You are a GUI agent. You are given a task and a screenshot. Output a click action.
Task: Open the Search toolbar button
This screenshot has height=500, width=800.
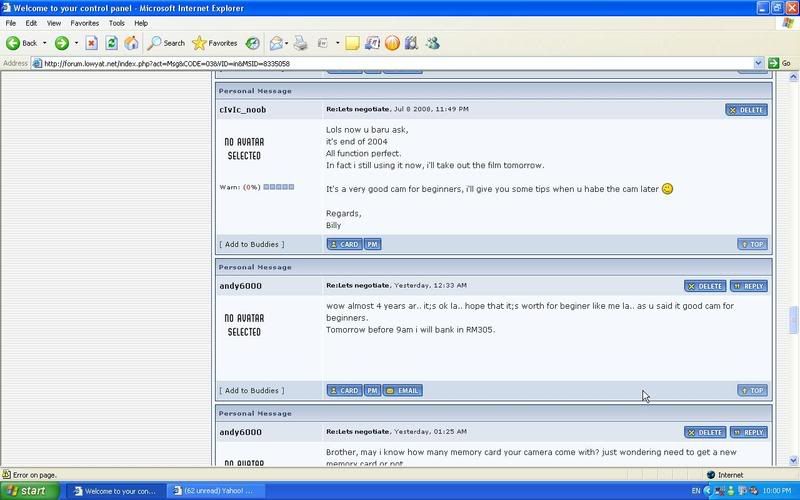click(x=166, y=43)
